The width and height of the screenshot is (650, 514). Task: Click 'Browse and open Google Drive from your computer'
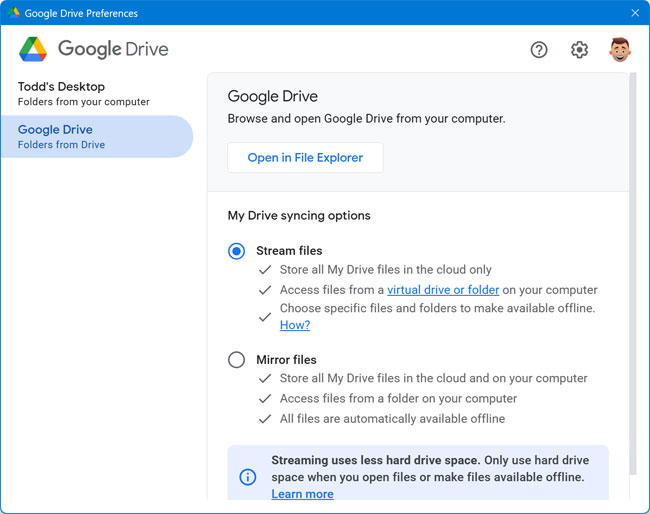point(366,119)
